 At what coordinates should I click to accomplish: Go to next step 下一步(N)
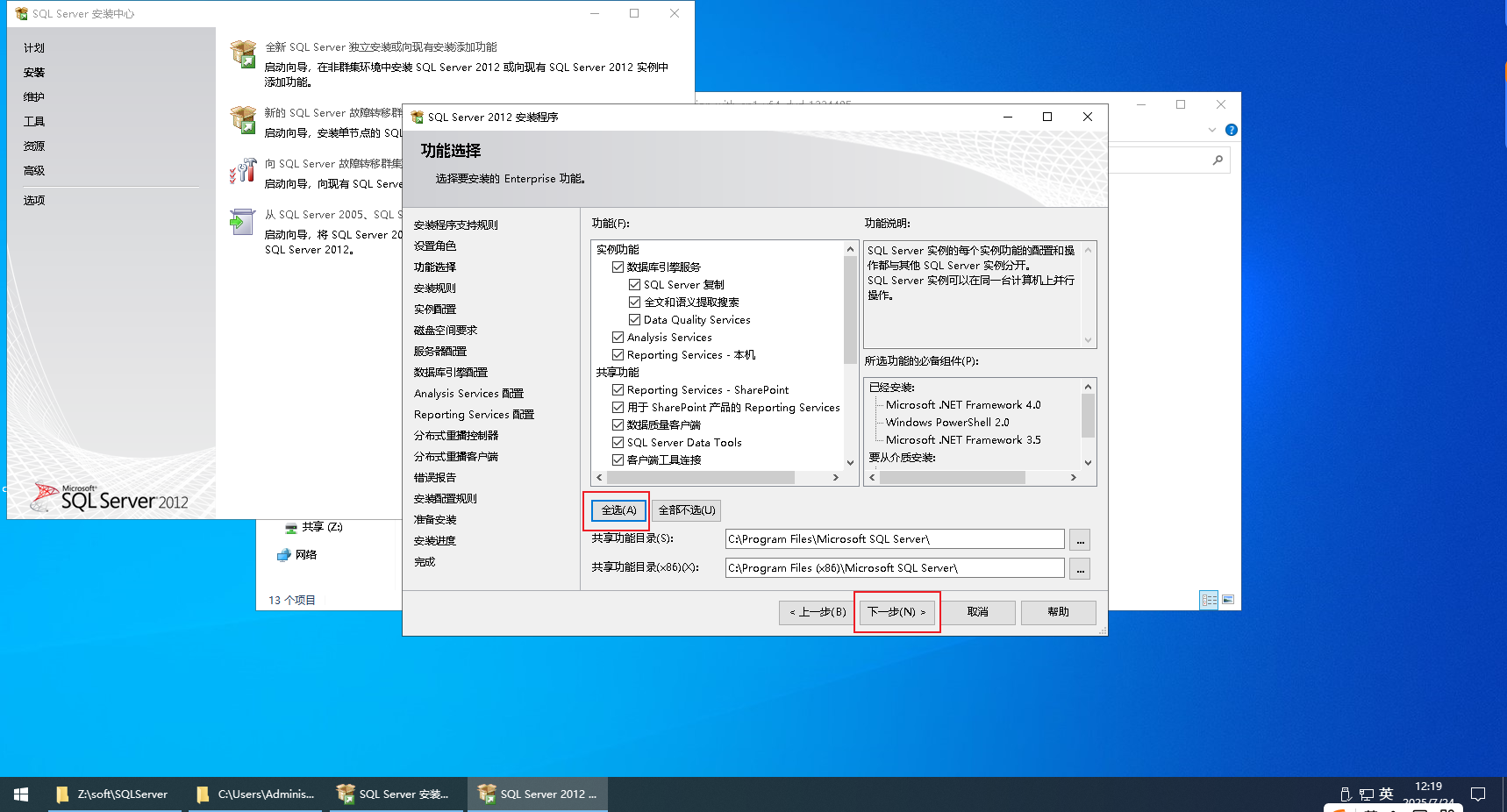click(896, 612)
